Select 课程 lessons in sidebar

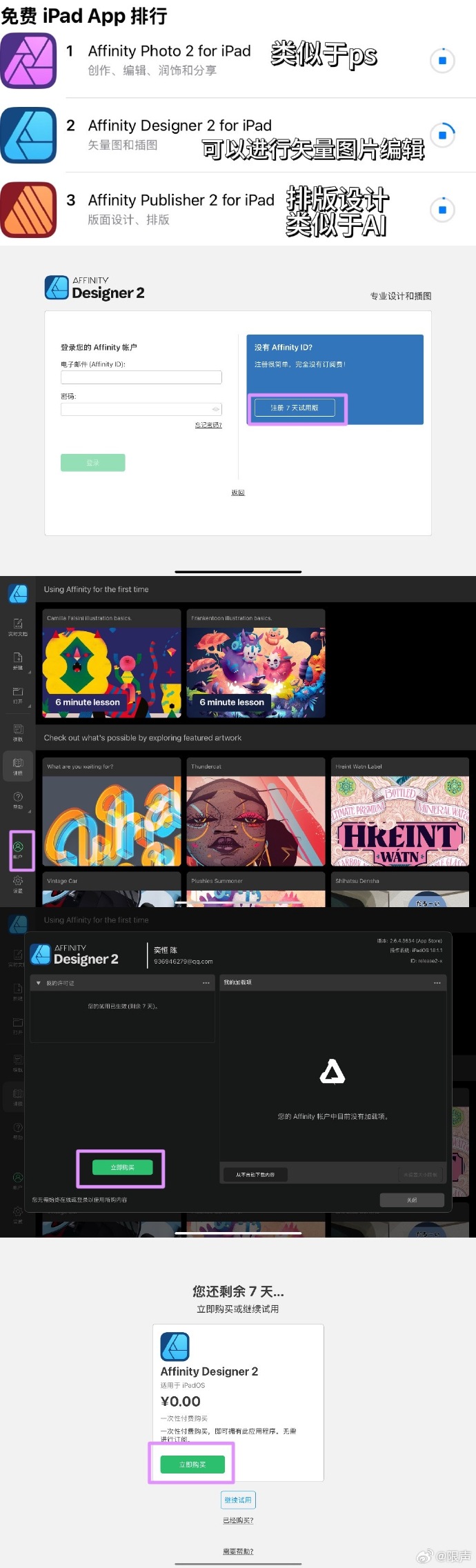pos(18,766)
